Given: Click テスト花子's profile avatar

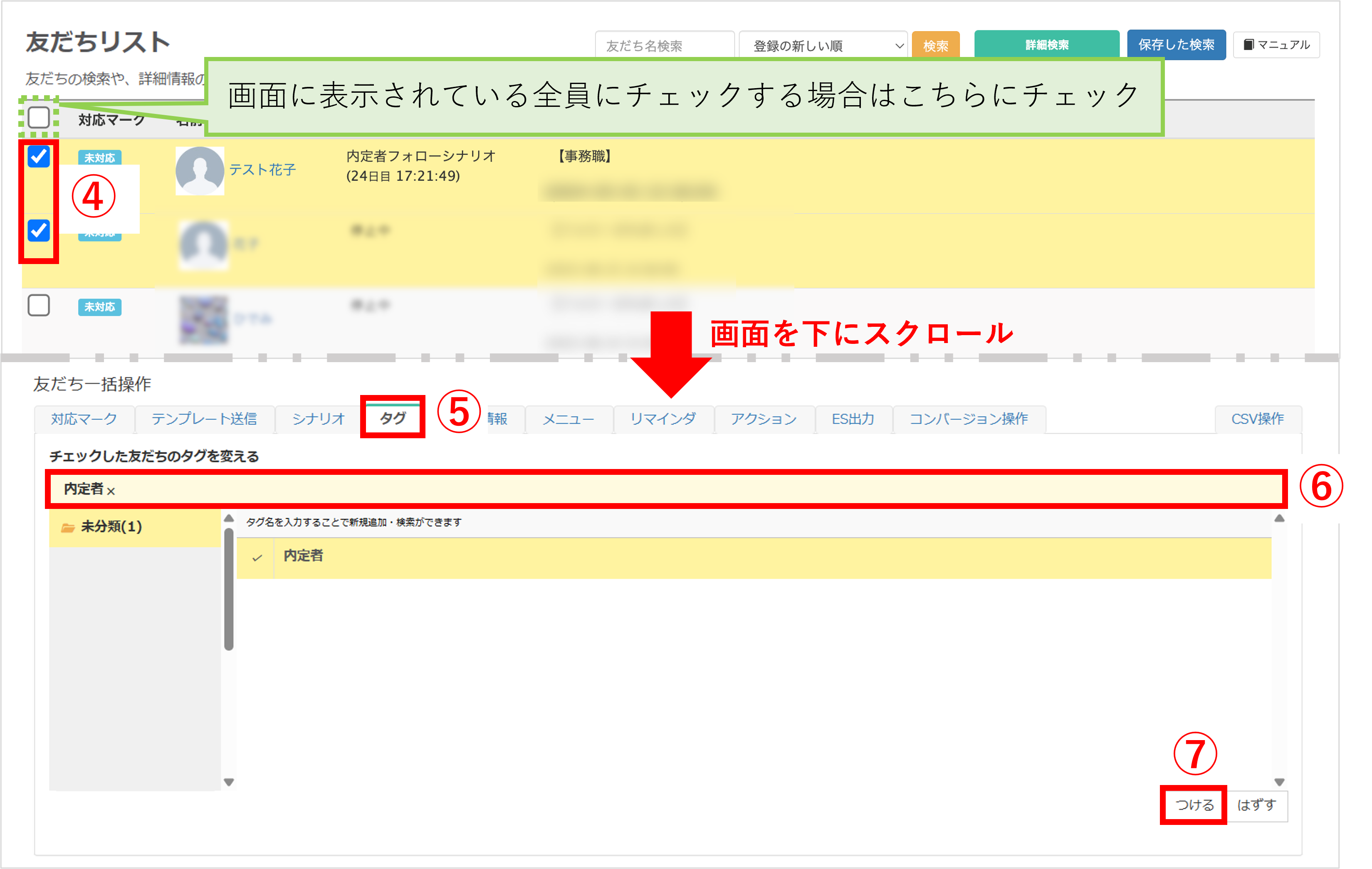Looking at the screenshot, I should click(x=200, y=170).
